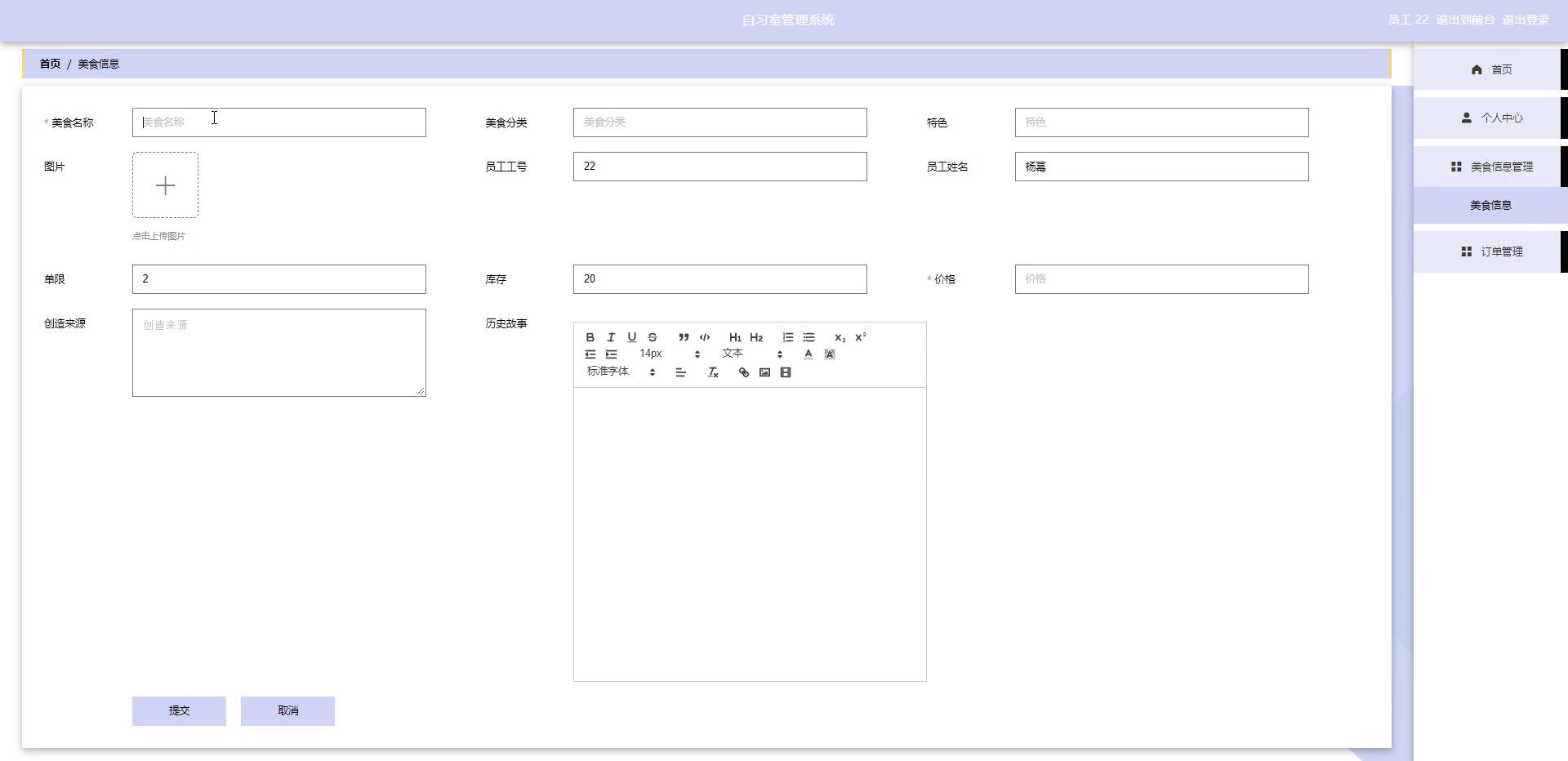Screen dimensions: 1568x761
Task: Select the 美食信息 submenu item
Action: (x=1490, y=205)
